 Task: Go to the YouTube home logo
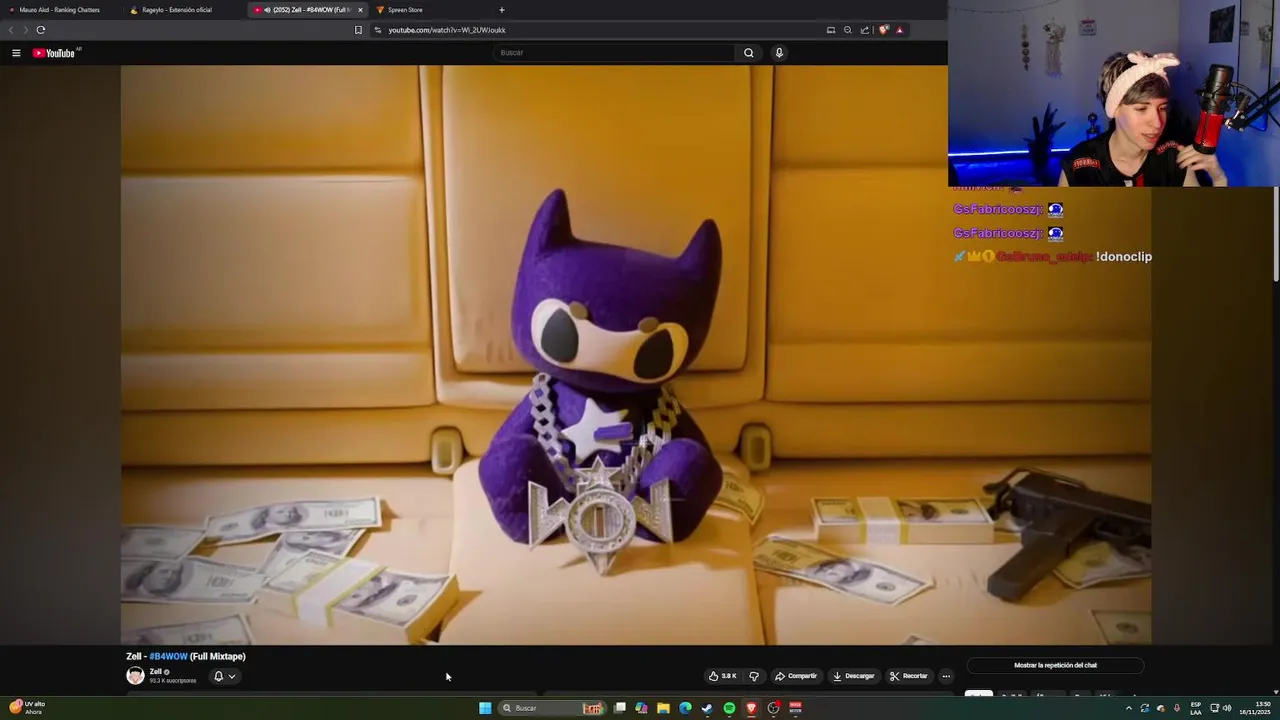pos(56,53)
